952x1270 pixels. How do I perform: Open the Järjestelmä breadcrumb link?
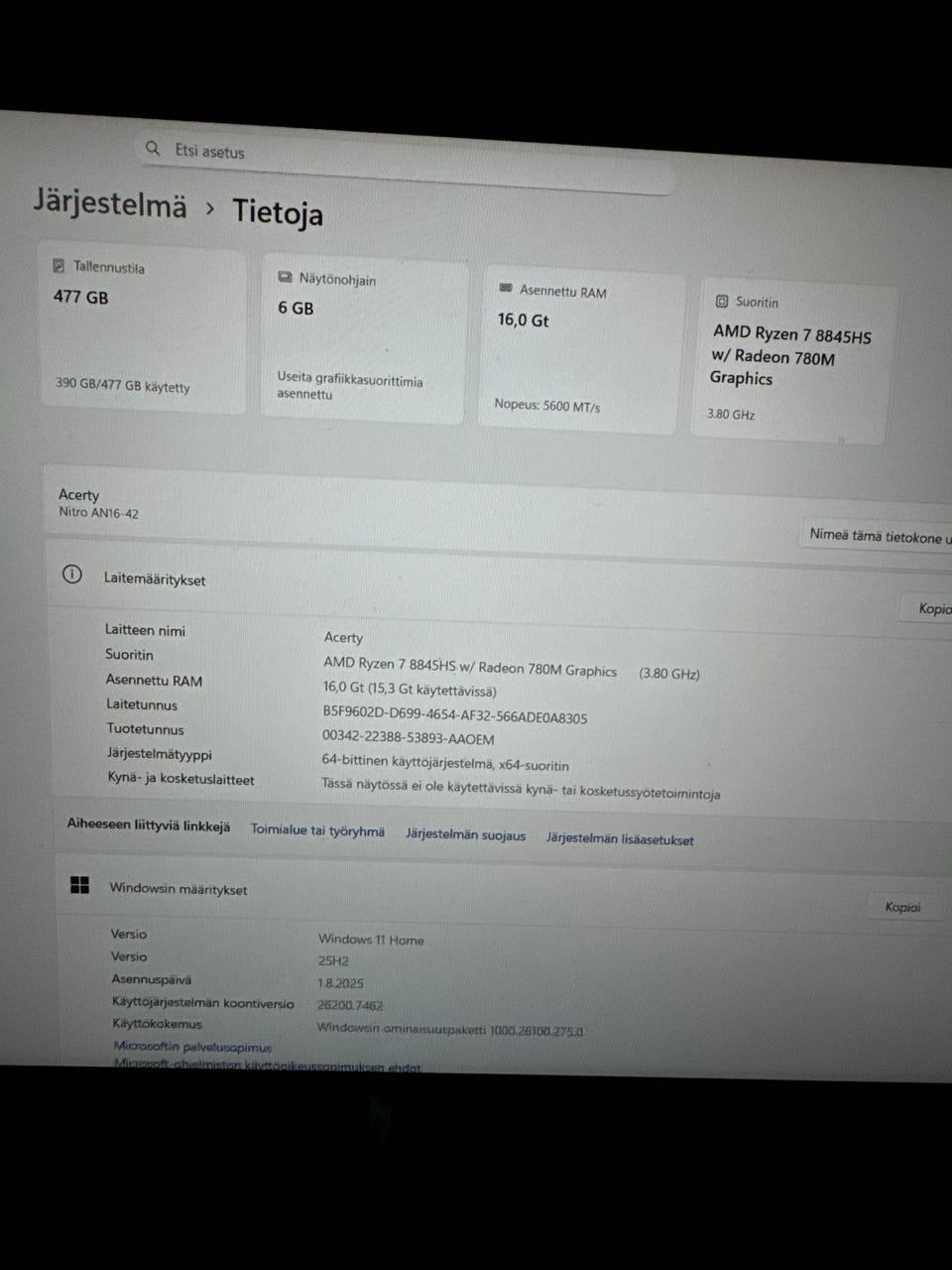(109, 205)
